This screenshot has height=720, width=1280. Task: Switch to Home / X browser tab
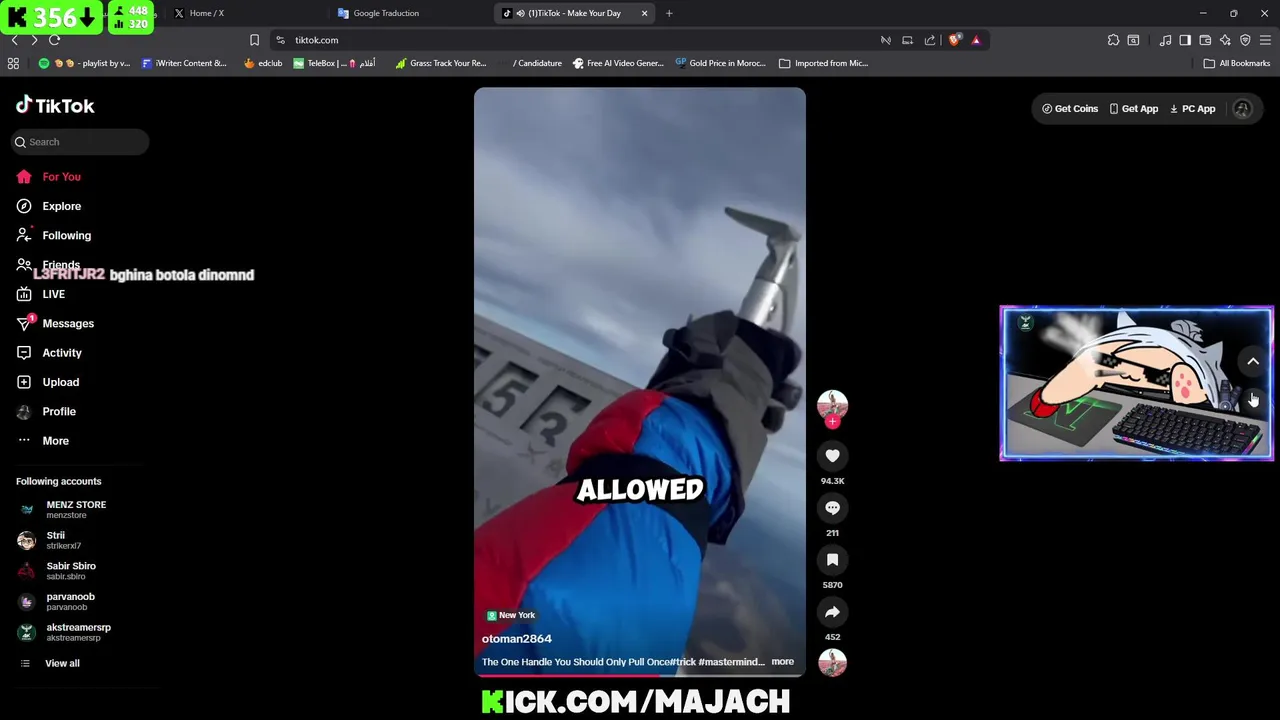point(207,13)
